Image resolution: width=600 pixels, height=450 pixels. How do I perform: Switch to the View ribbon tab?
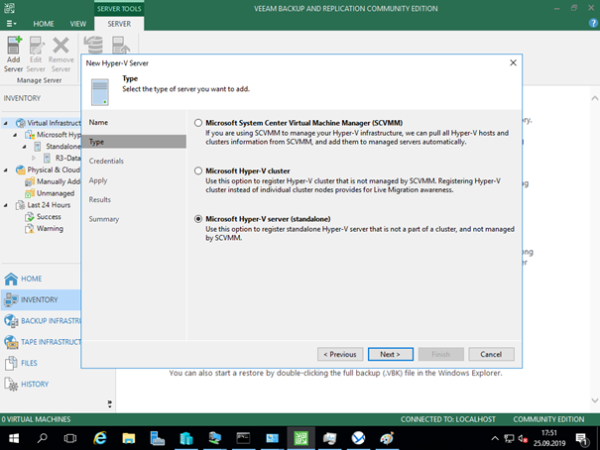[x=76, y=22]
